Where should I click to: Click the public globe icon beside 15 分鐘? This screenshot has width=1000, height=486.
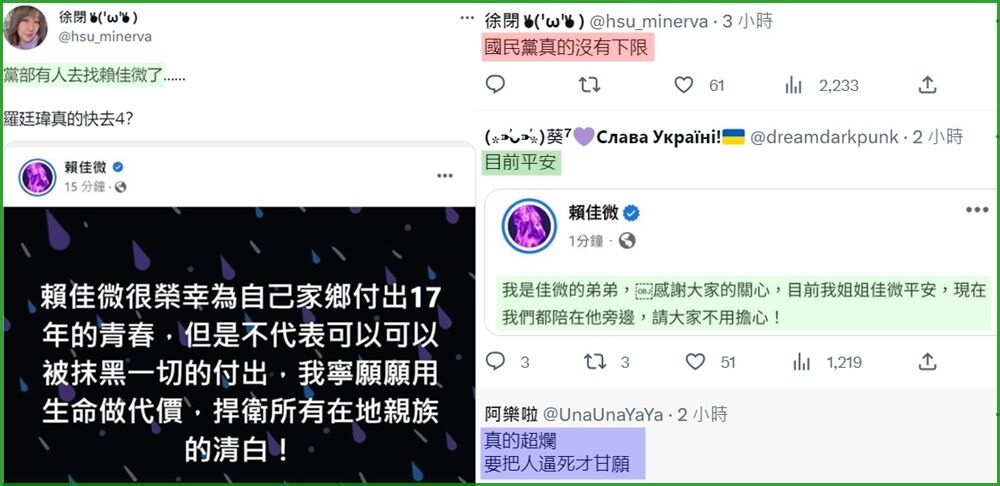[121, 187]
